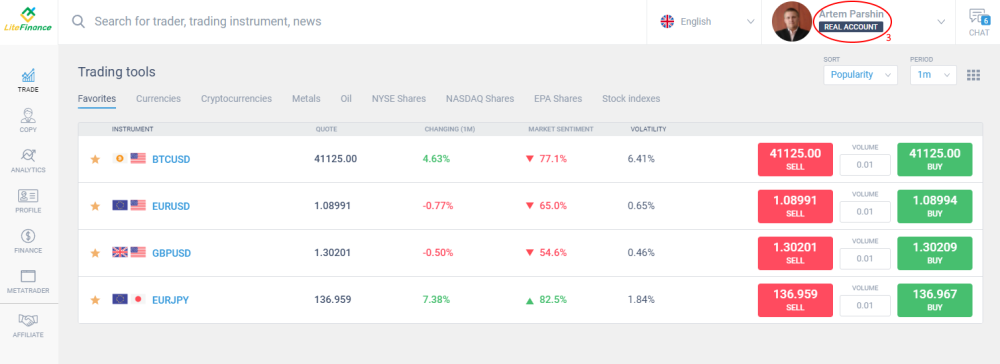Click the EURJPY change value 7.38%
Viewport: 1000px width, 364px height.
point(437,300)
